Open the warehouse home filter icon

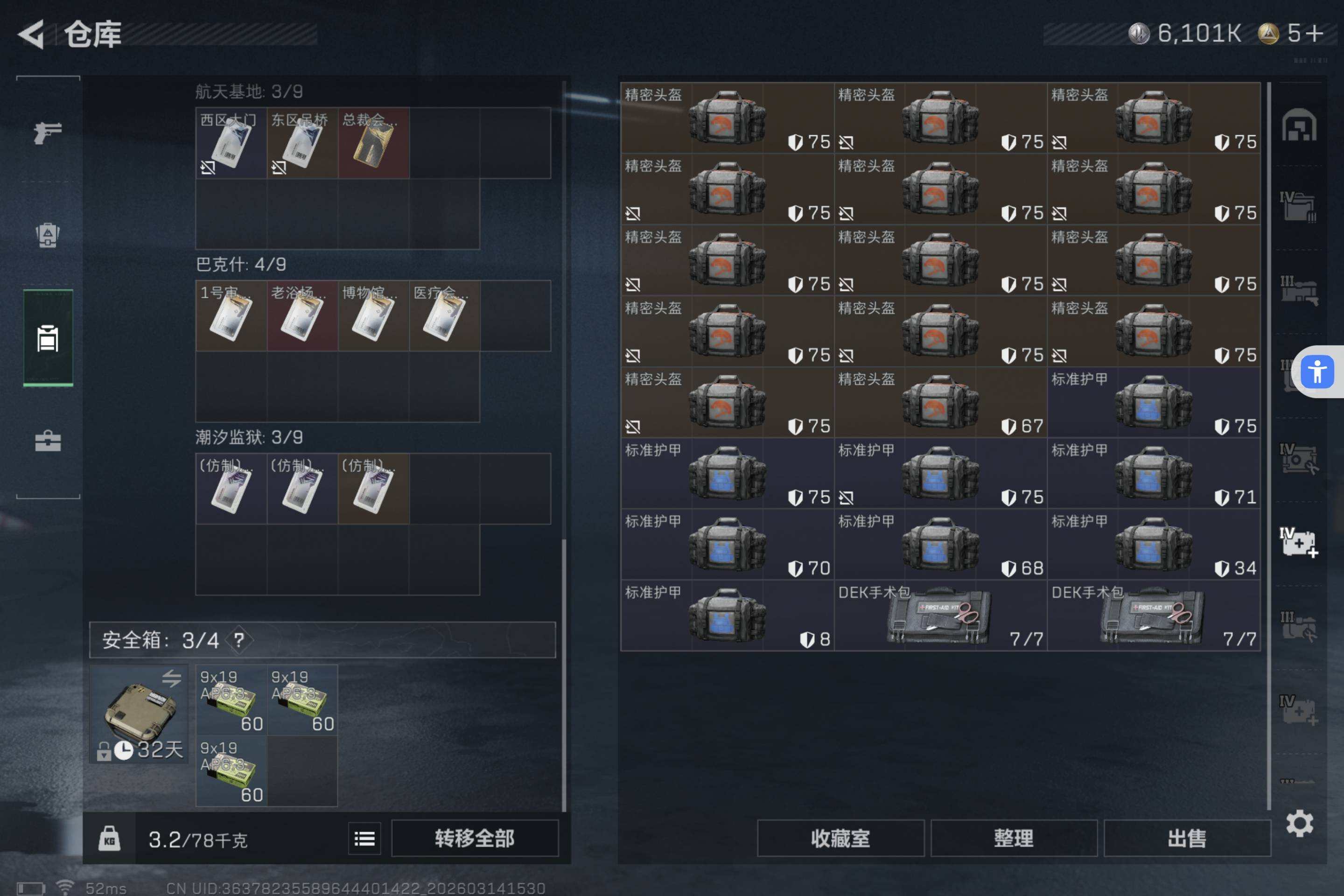1299,125
